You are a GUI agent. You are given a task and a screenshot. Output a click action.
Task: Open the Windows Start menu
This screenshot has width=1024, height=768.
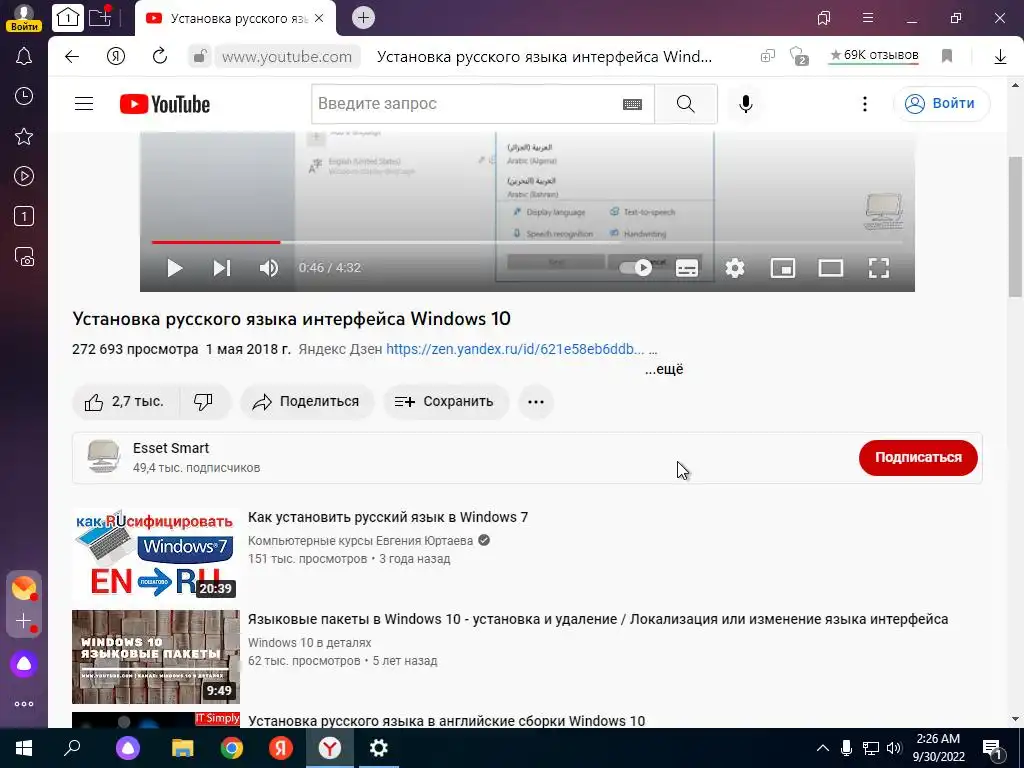24,748
